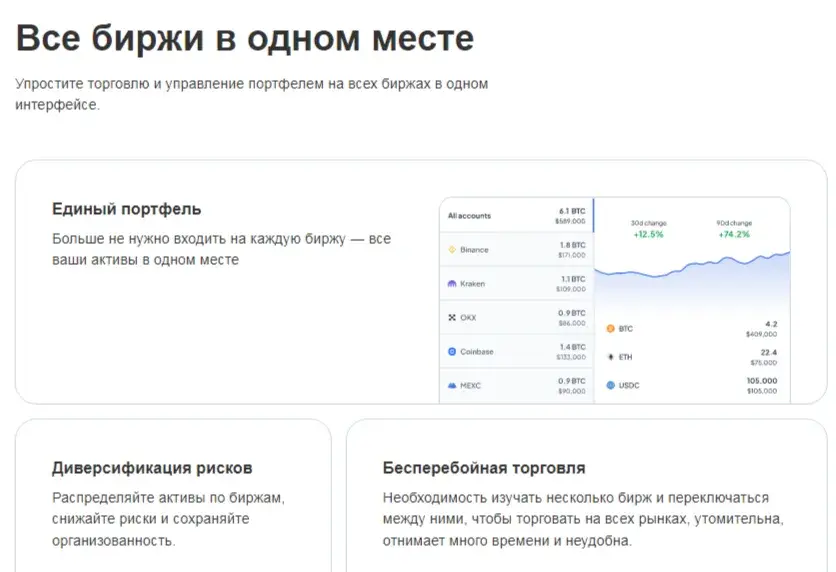
Task: Click the 1.4 BTC Coinbase balance
Action: [x=572, y=347]
